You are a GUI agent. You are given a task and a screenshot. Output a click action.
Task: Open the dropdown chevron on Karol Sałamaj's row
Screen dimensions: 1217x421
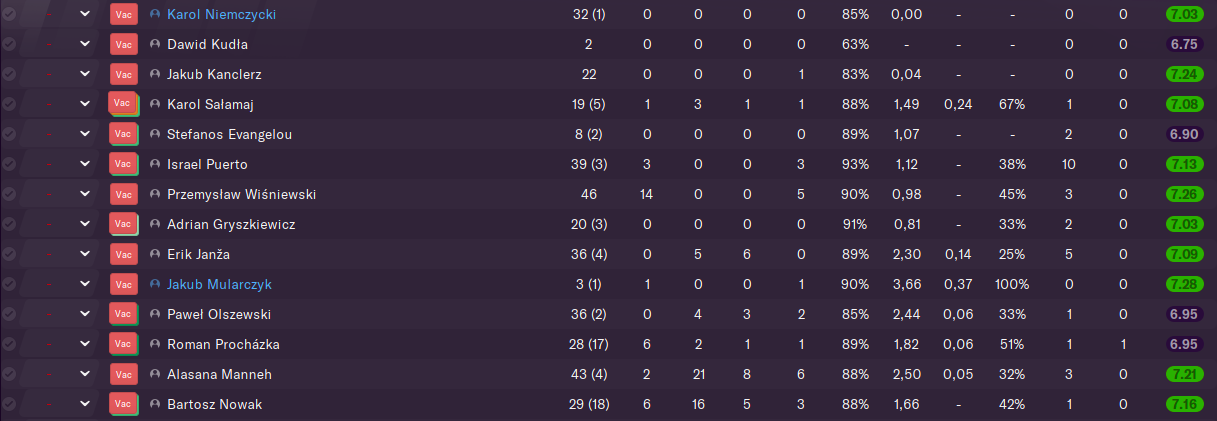(x=85, y=105)
